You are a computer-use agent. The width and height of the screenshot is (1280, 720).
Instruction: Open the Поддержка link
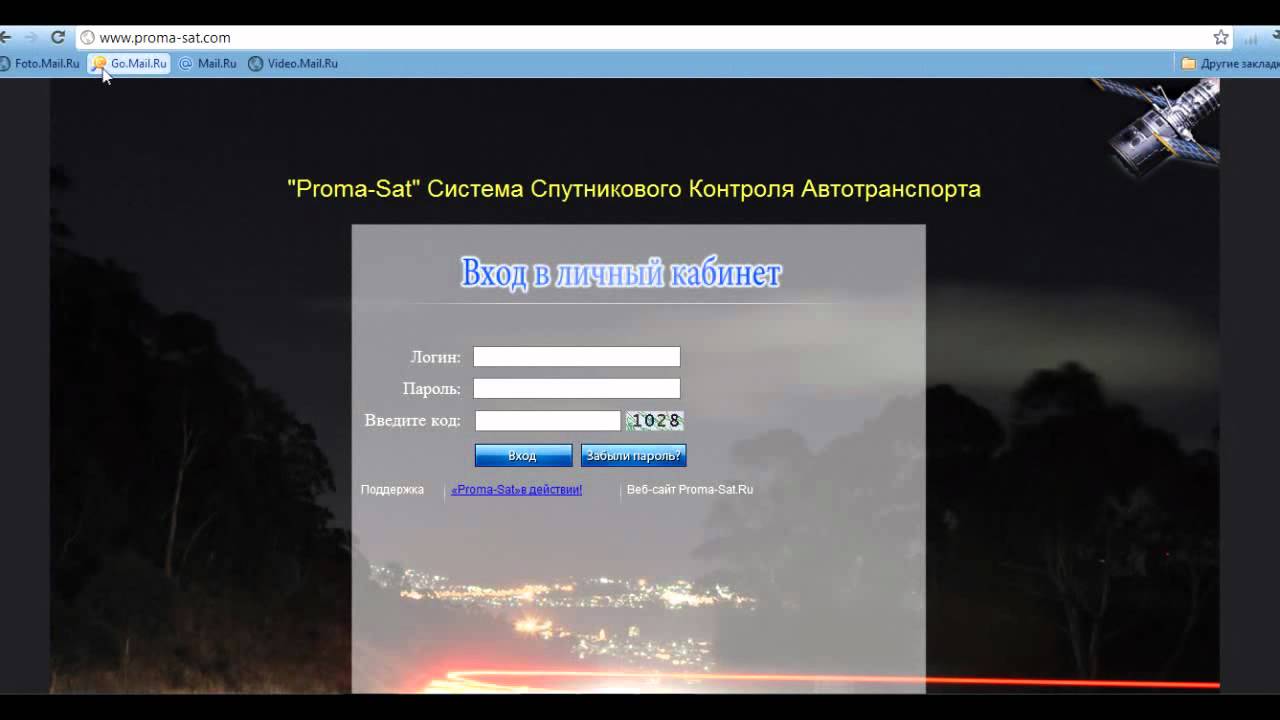click(392, 490)
